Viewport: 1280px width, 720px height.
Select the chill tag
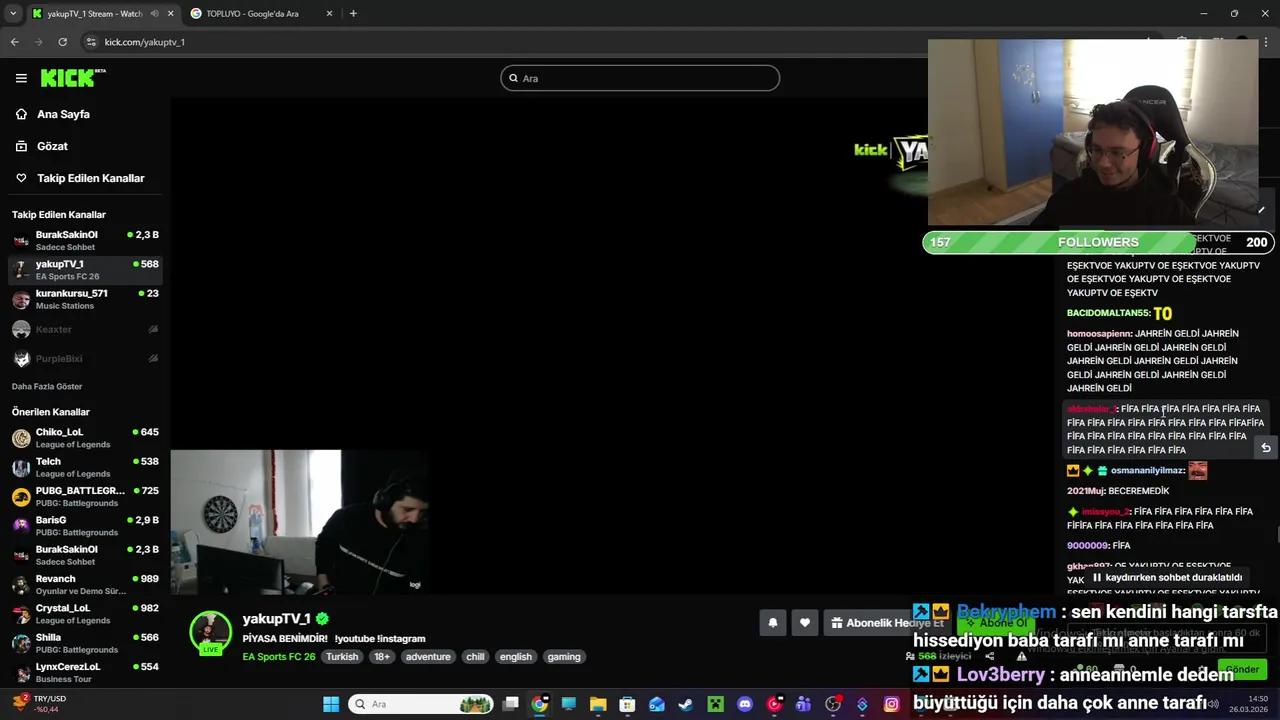pos(475,657)
